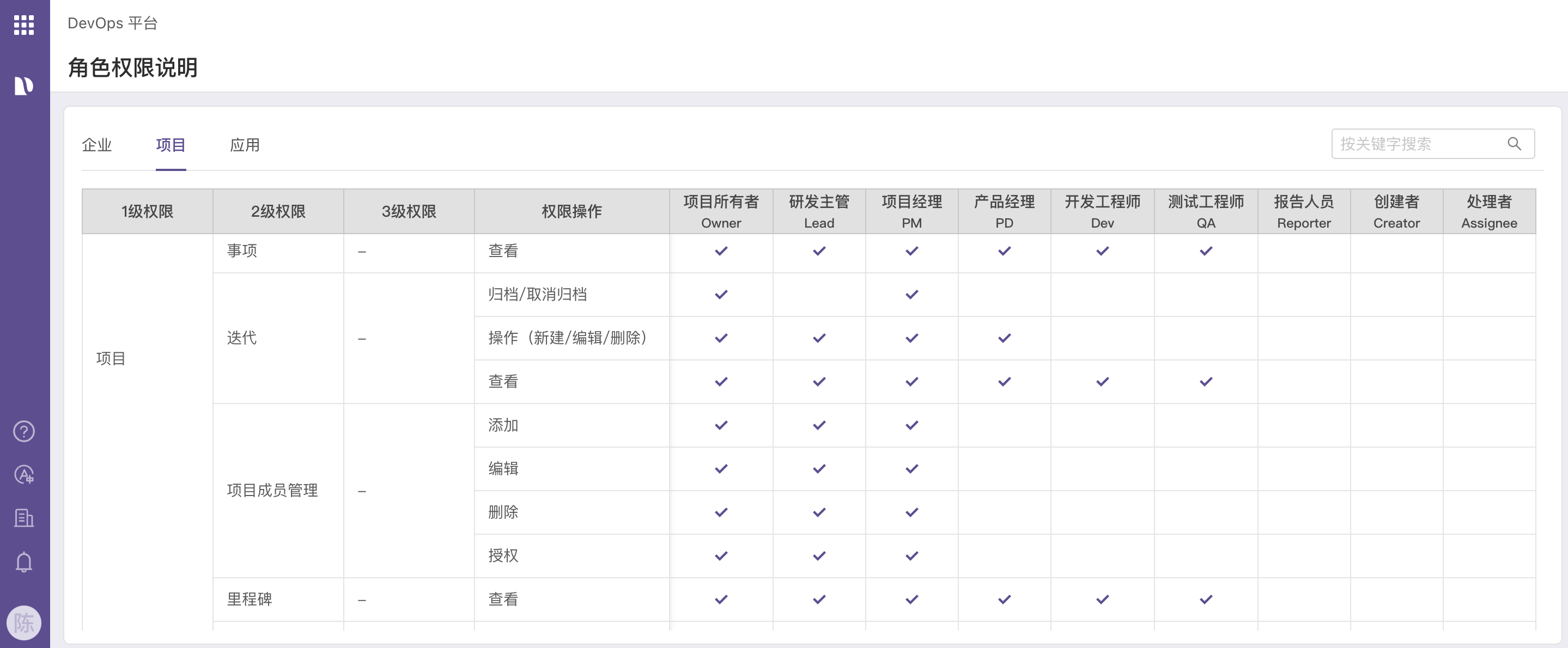
Task: Click Owner checkmark in 归档/取消归档 row
Action: (721, 295)
